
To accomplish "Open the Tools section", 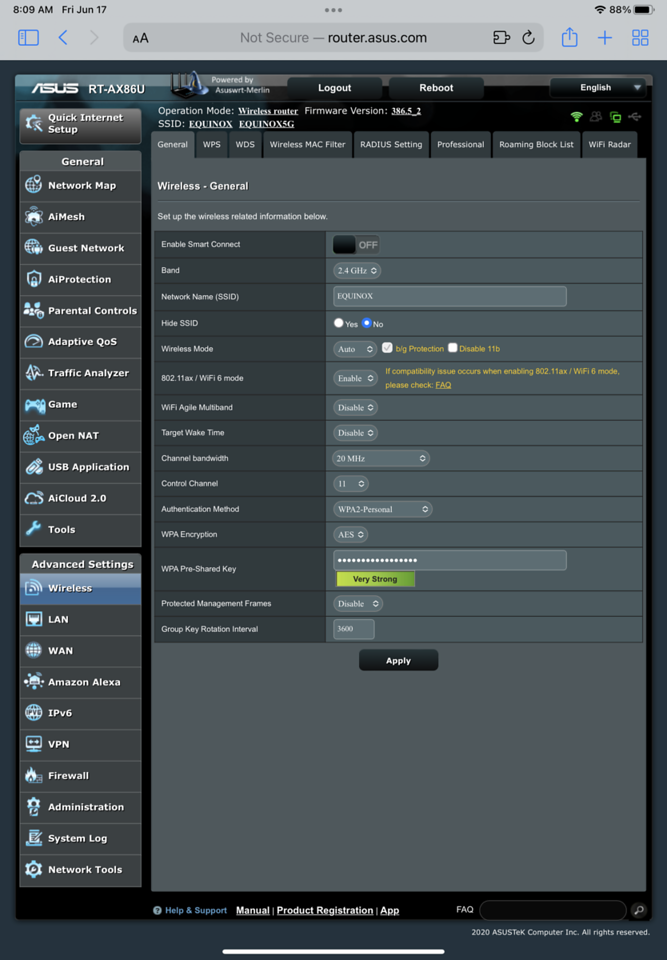I will 80,529.
